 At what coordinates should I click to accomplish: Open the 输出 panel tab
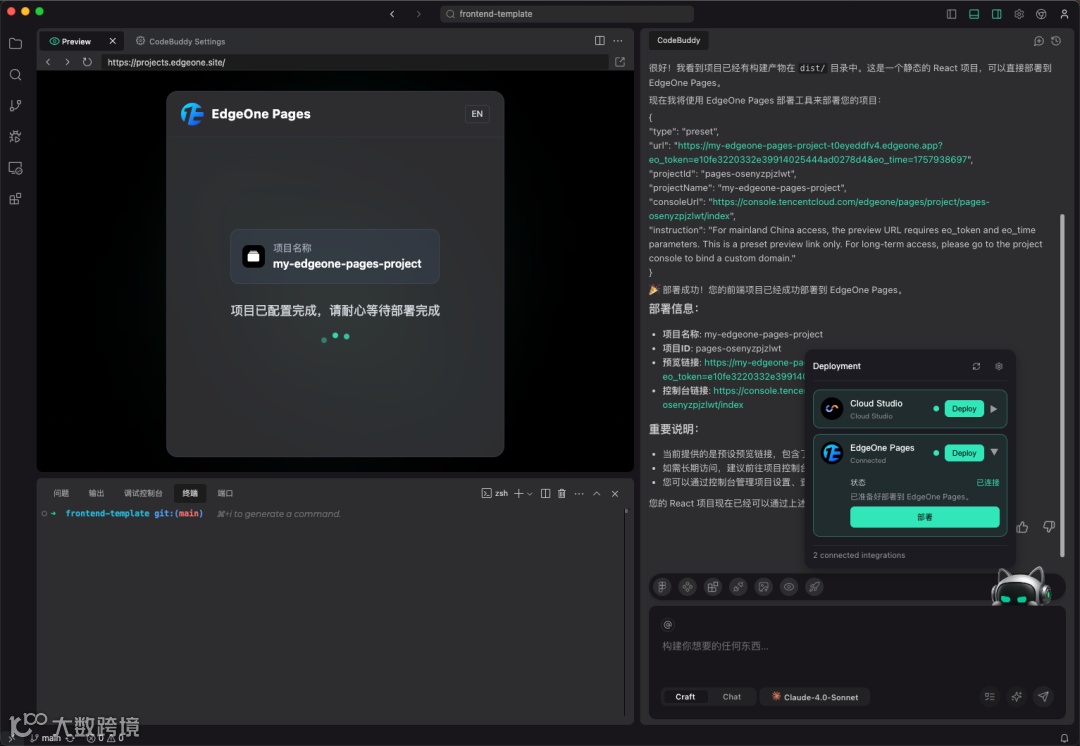[x=96, y=493]
